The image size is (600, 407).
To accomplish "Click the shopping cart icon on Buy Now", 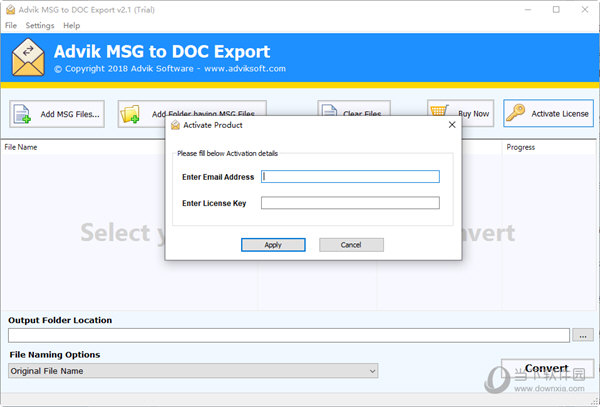I will point(439,111).
